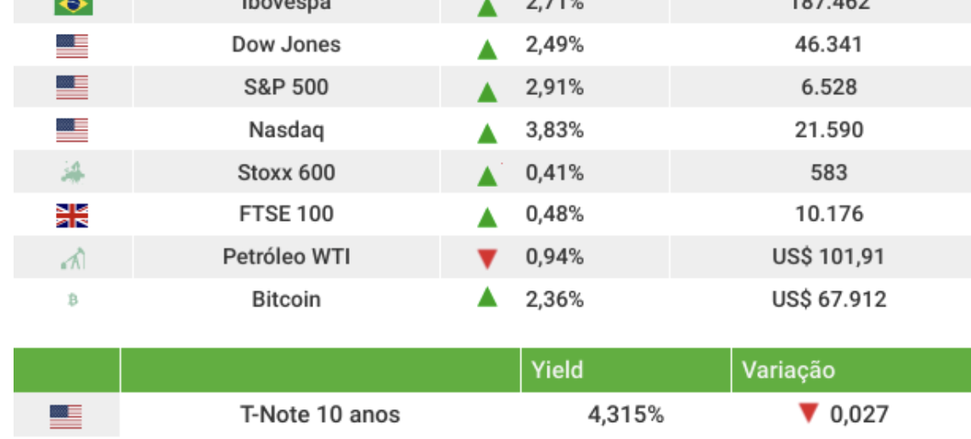
Task: Click the T-Note 10 anos label
Action: point(320,415)
